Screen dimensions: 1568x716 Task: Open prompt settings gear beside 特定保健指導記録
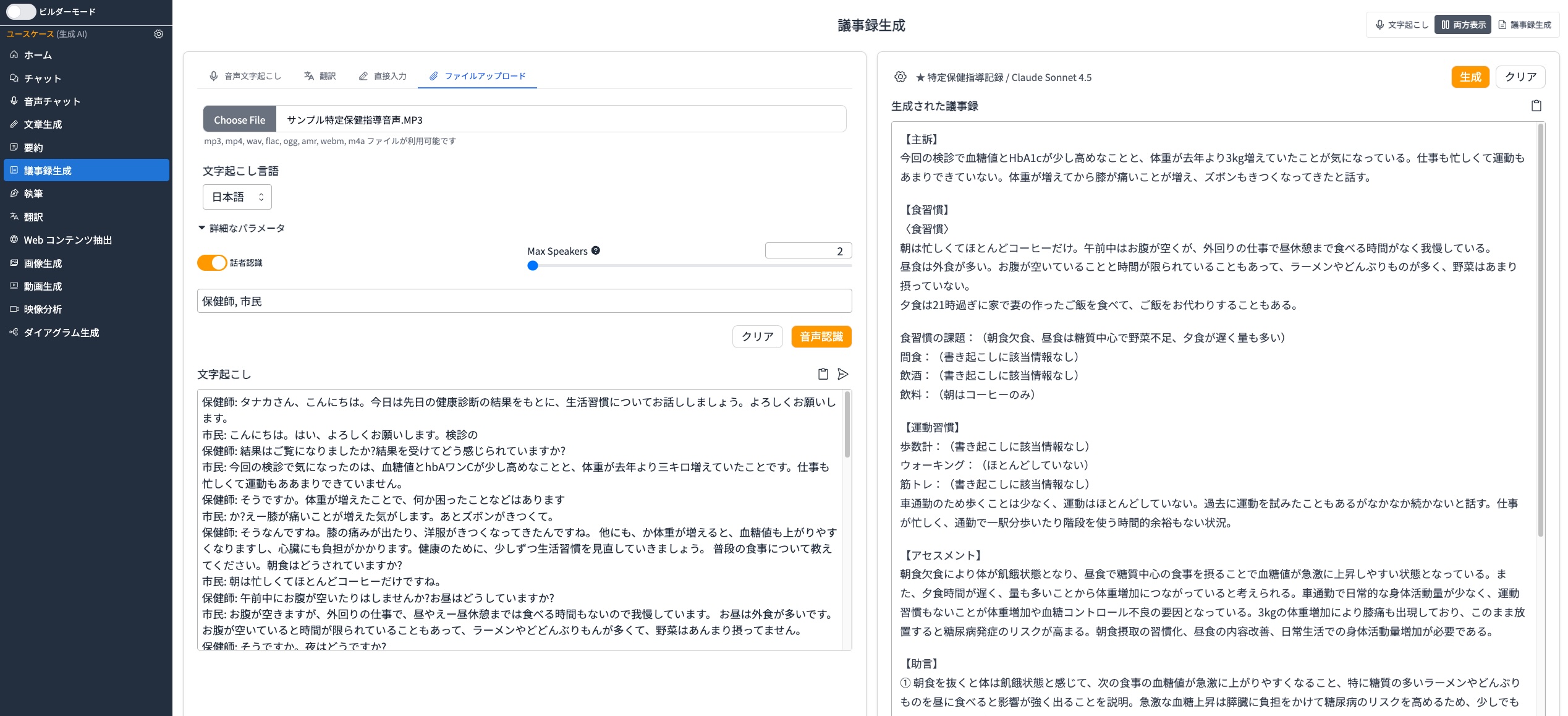coord(900,77)
